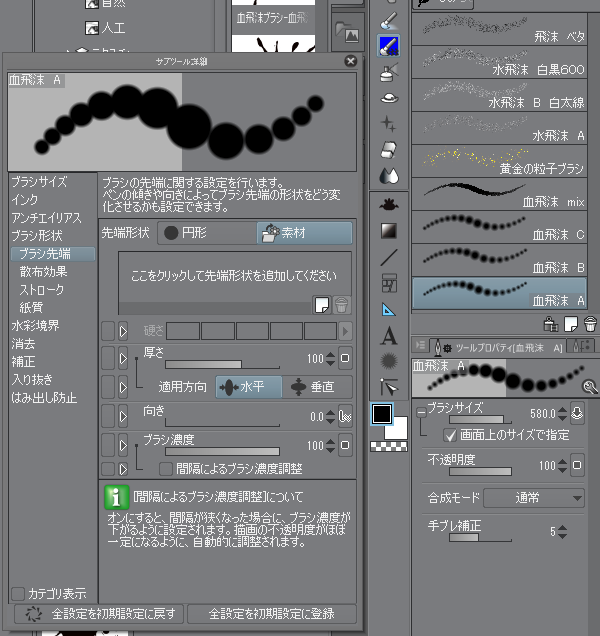Image resolution: width=600 pixels, height=636 pixels.
Task: Click 全設定を初期設定に登録 button
Action: pyautogui.click(x=271, y=614)
